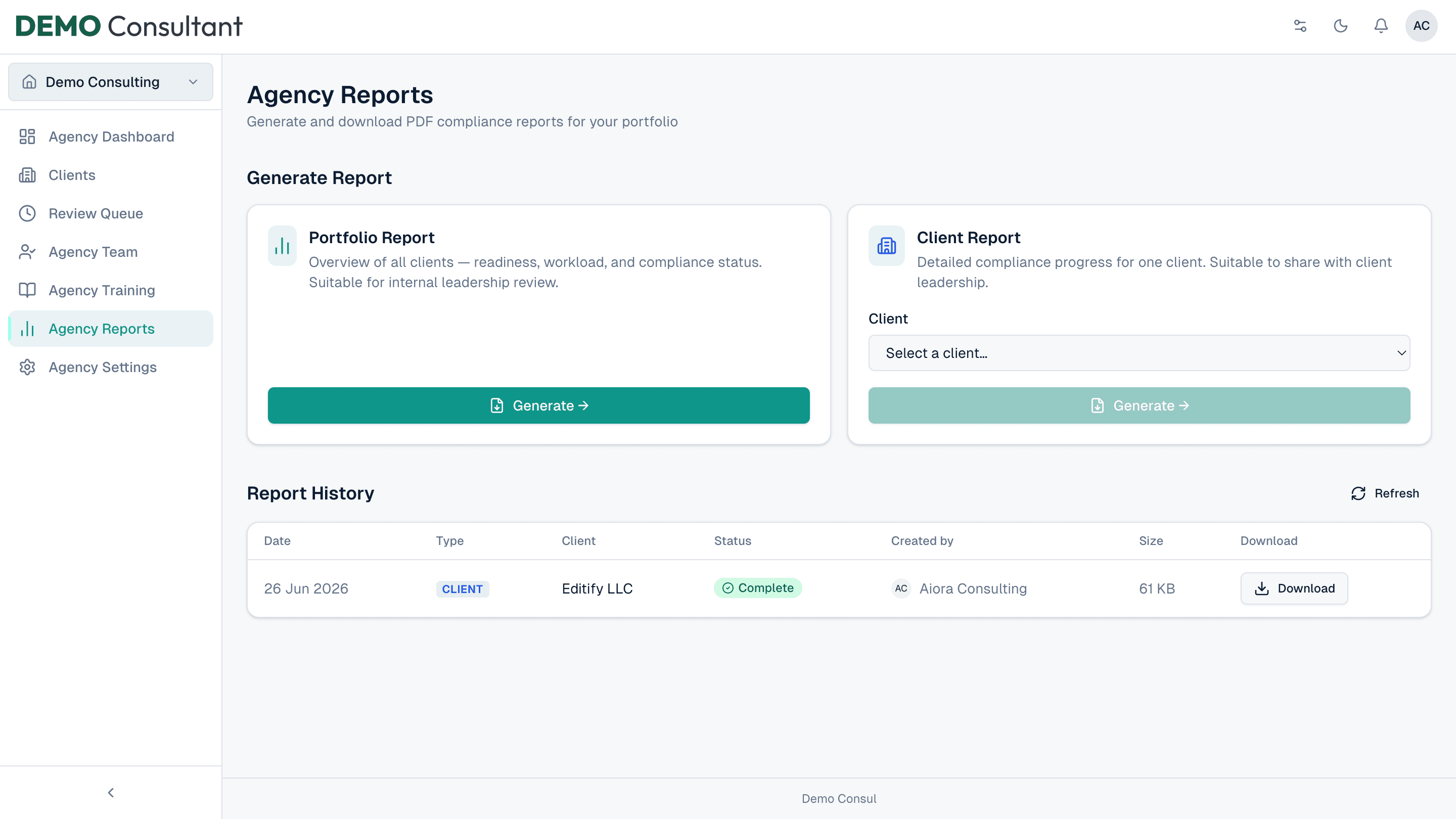The image size is (1456, 819).
Task: Click the Agency Settings gear icon
Action: [x=27, y=368]
